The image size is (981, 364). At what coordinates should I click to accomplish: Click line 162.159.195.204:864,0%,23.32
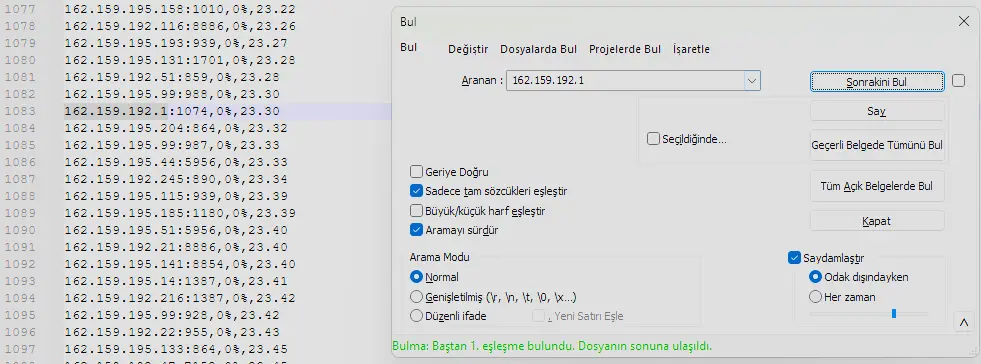pos(176,128)
